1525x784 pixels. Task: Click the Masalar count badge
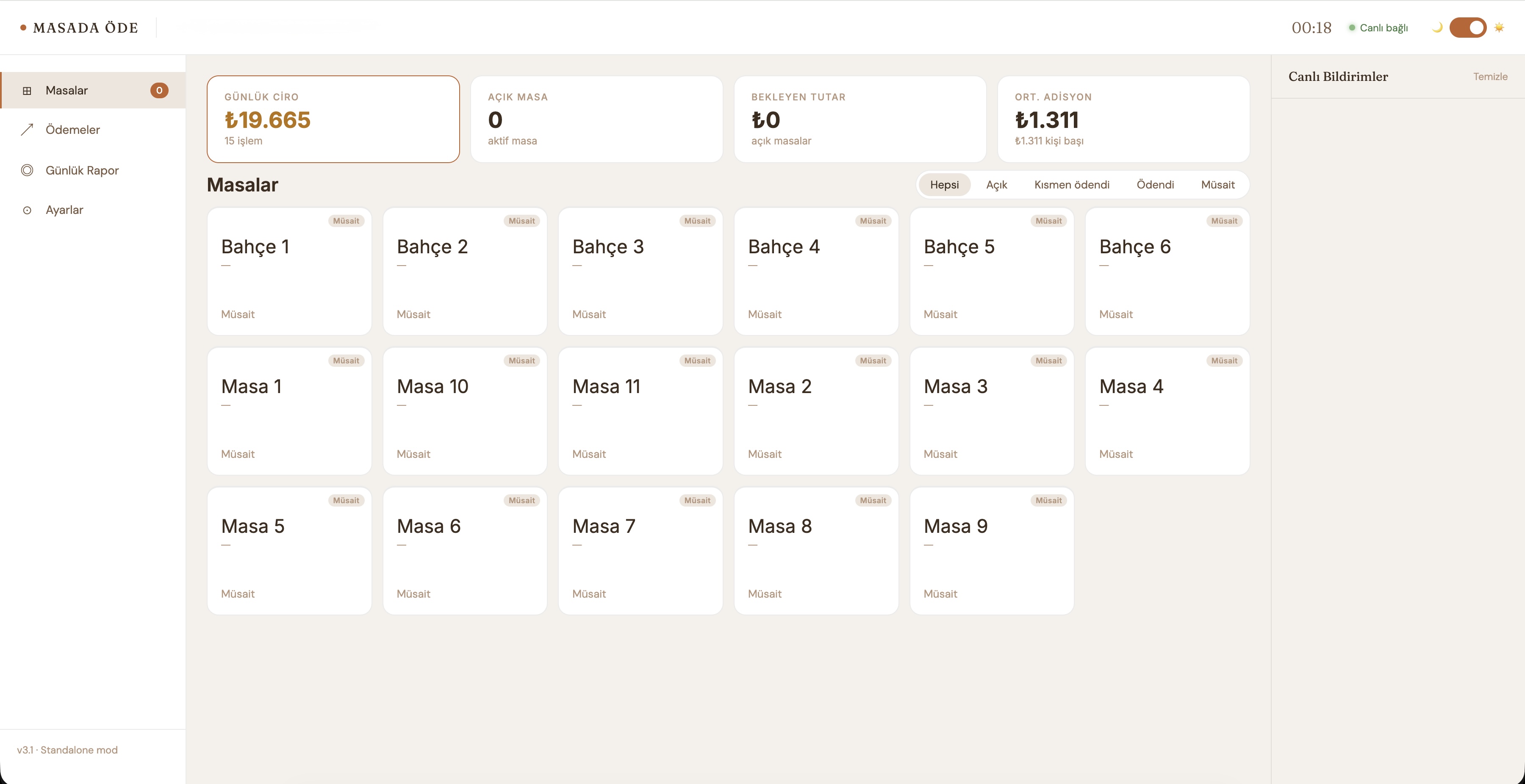tap(159, 91)
